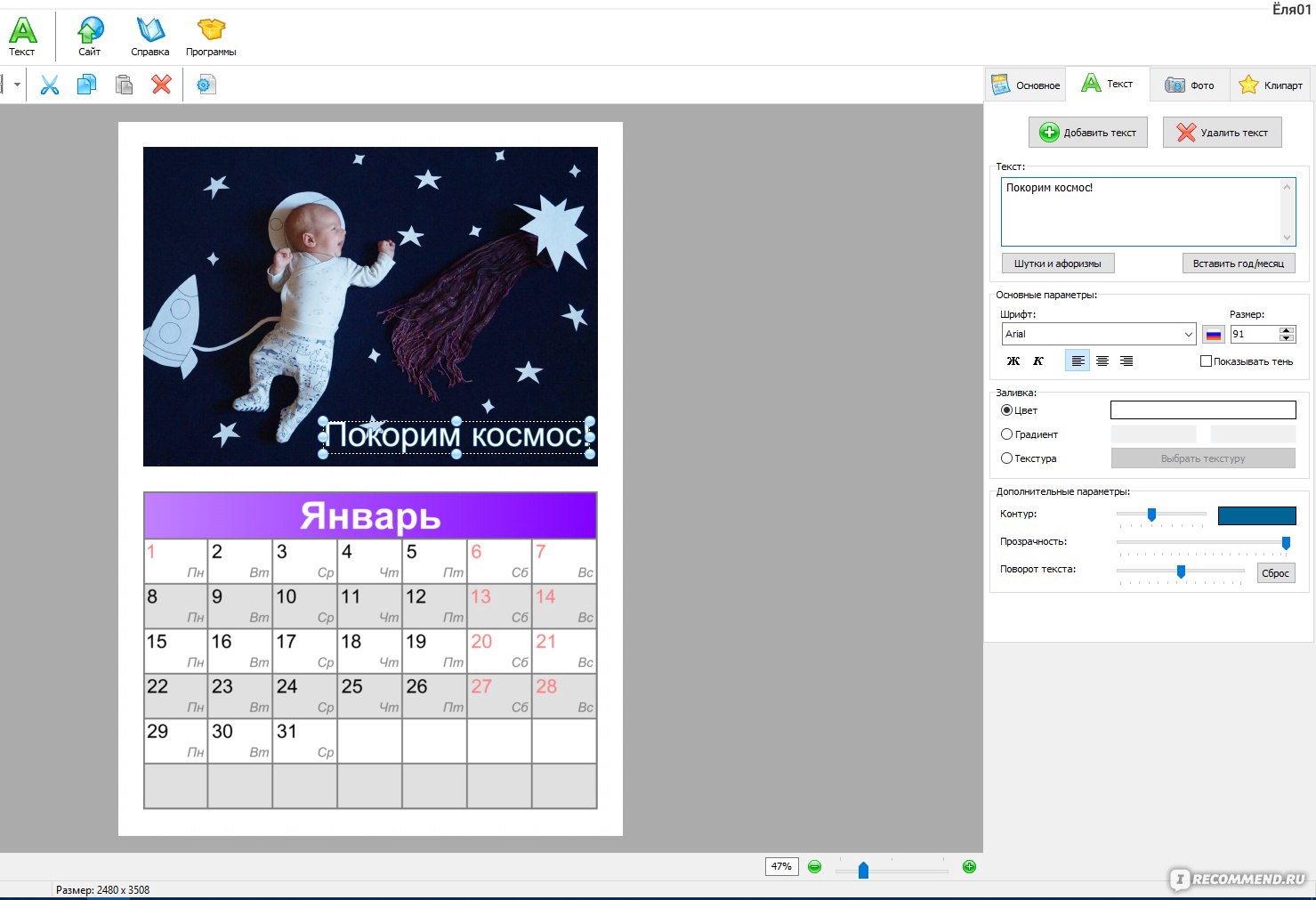Open the Программы box icon
The height and width of the screenshot is (900, 1316).
tap(211, 36)
